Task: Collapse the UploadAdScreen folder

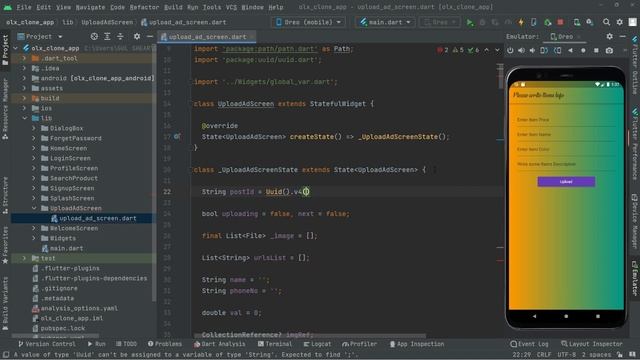Action: point(34,208)
